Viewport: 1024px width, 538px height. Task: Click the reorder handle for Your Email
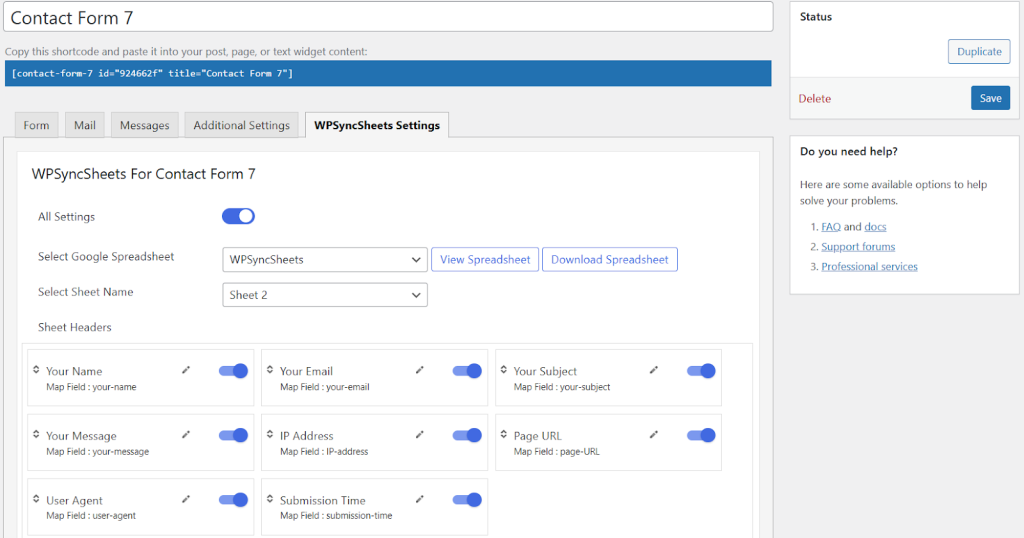(x=270, y=370)
